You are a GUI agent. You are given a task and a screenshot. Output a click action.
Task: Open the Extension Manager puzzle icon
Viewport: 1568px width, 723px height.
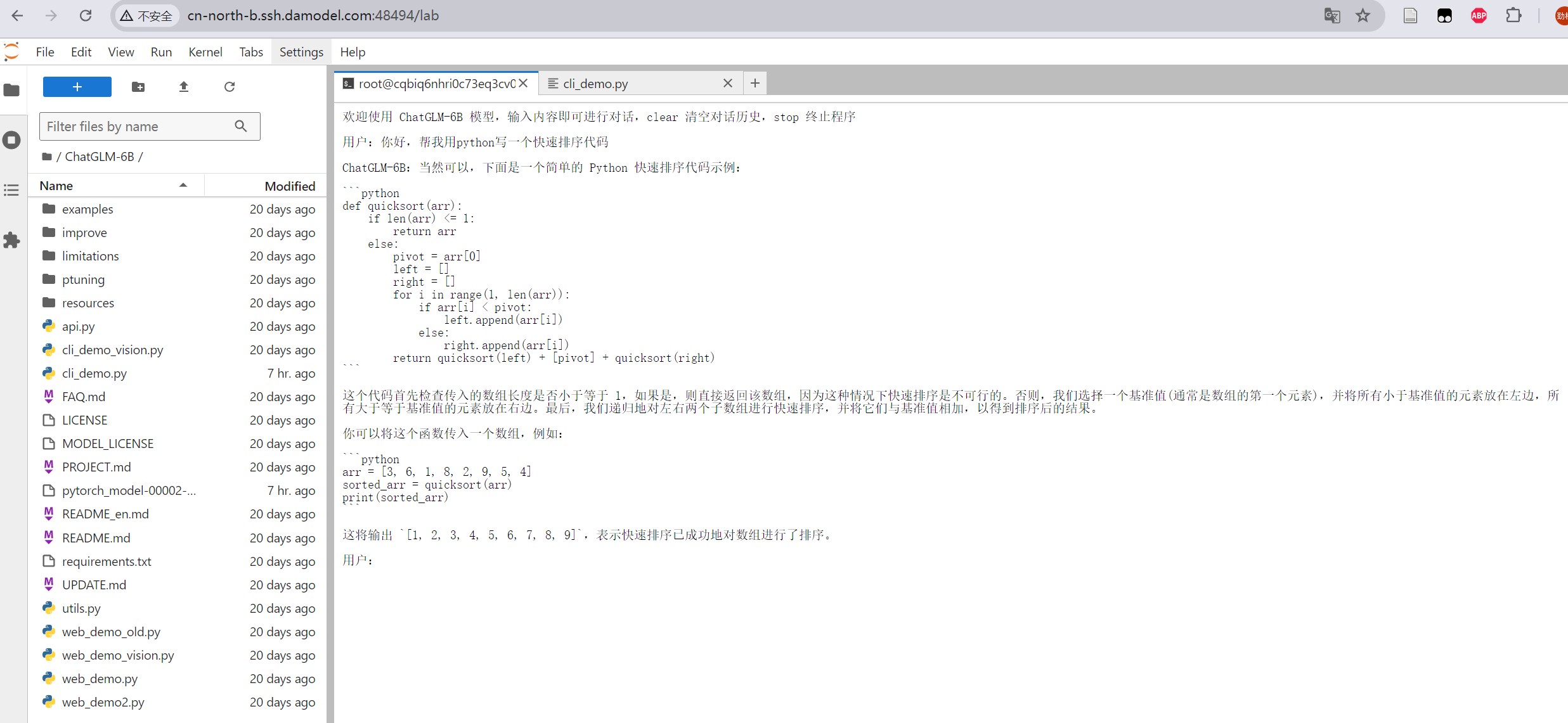click(11, 240)
